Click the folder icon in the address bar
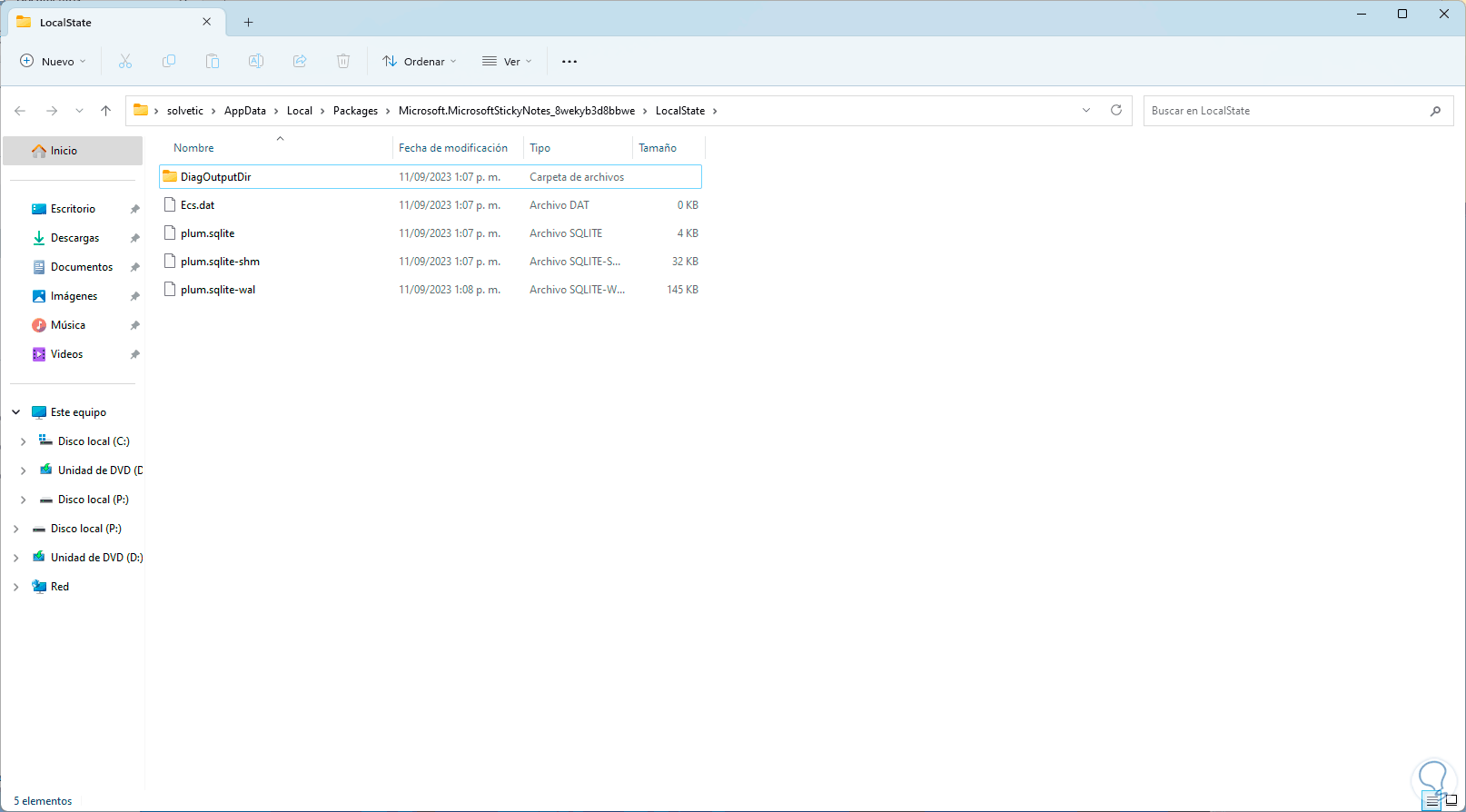The width and height of the screenshot is (1466, 812). tap(141, 110)
